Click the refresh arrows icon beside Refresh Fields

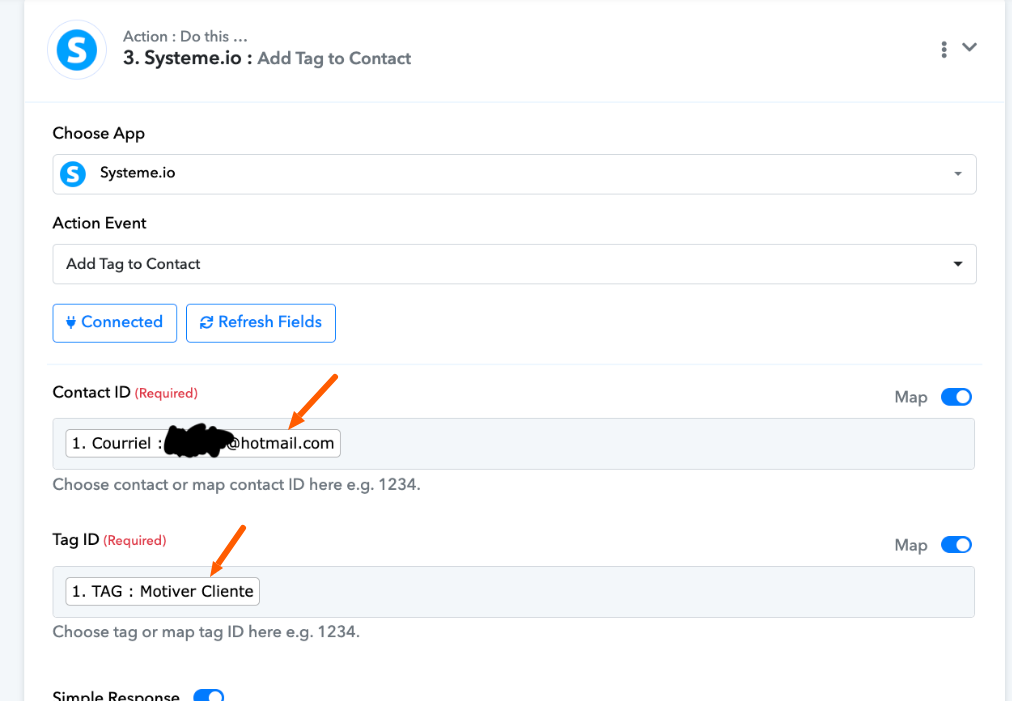coord(206,322)
